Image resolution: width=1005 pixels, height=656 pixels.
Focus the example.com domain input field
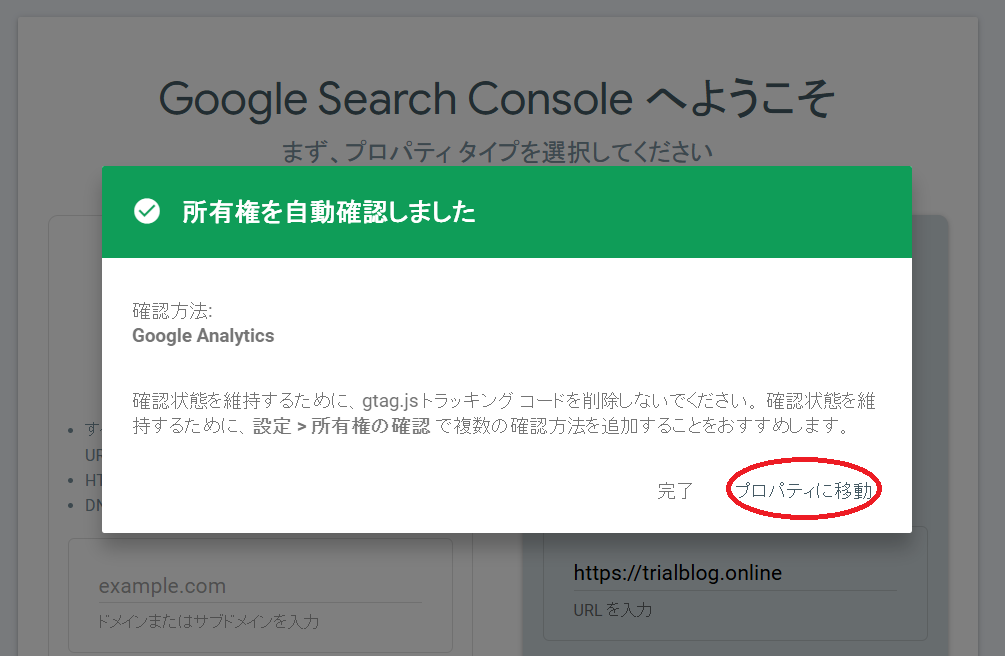click(x=260, y=586)
